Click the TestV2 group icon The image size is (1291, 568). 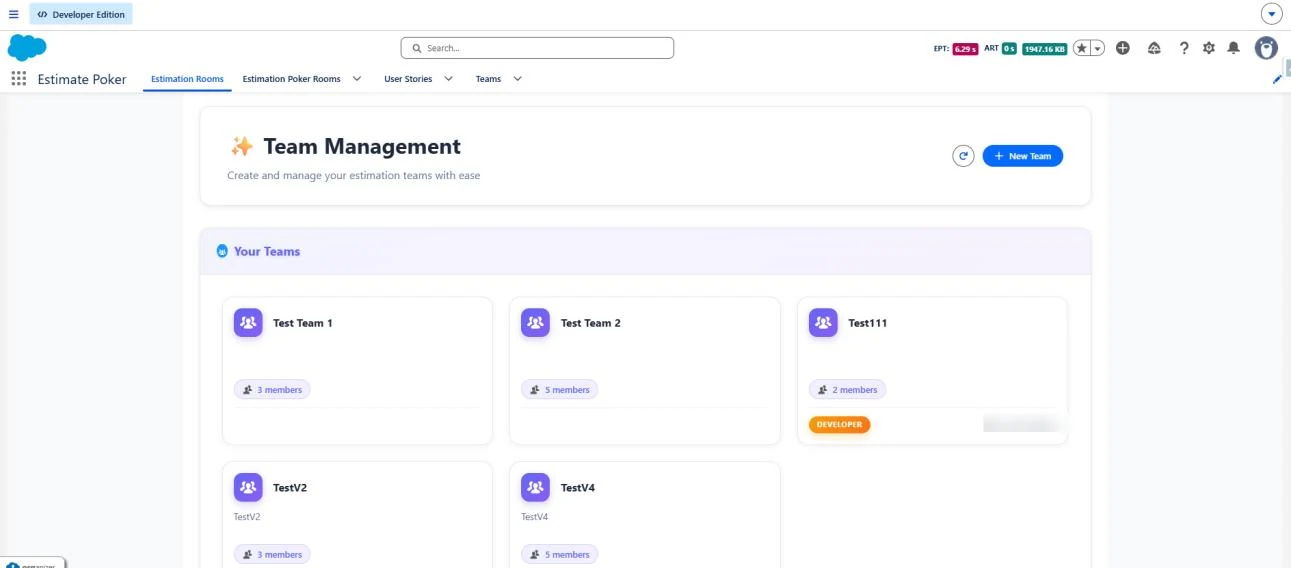click(x=248, y=487)
